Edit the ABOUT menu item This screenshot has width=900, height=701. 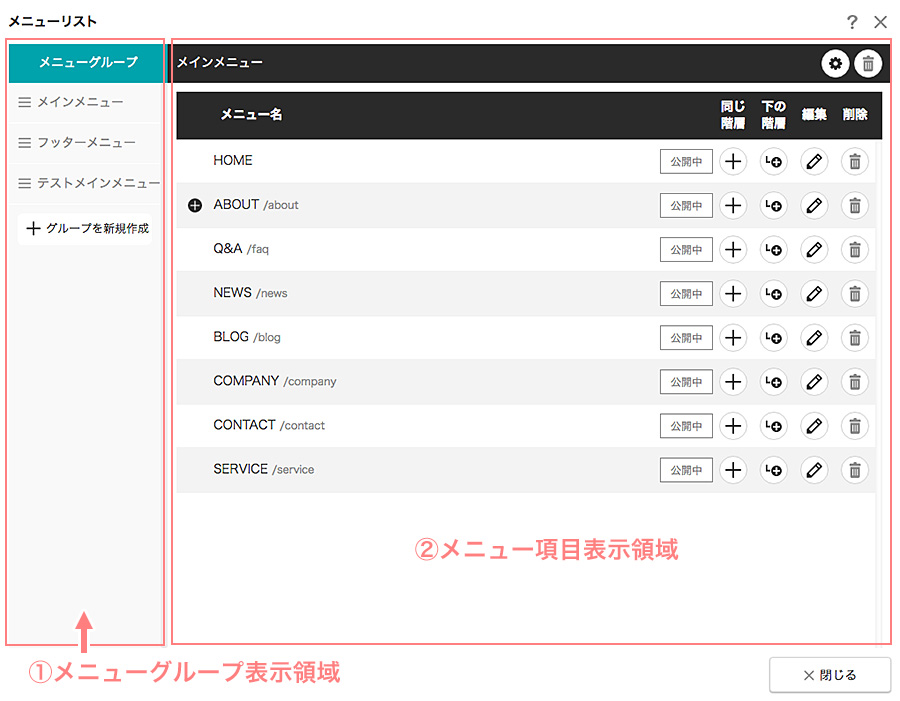[x=814, y=206]
